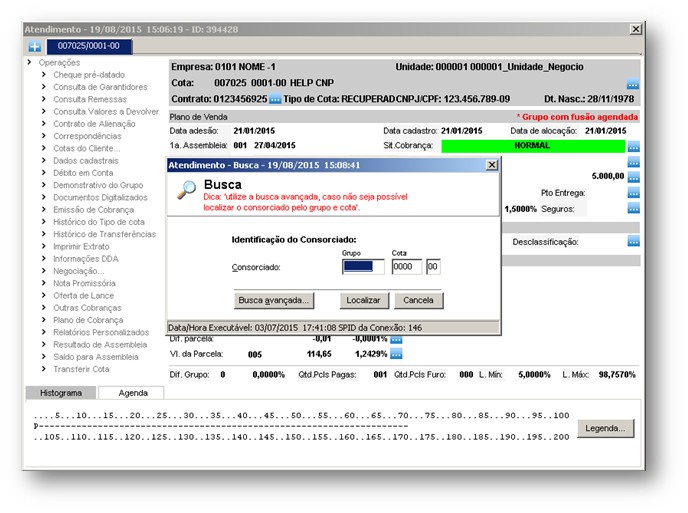The image size is (688, 513).
Task: Add a new tab with plus icon
Action: 35,46
